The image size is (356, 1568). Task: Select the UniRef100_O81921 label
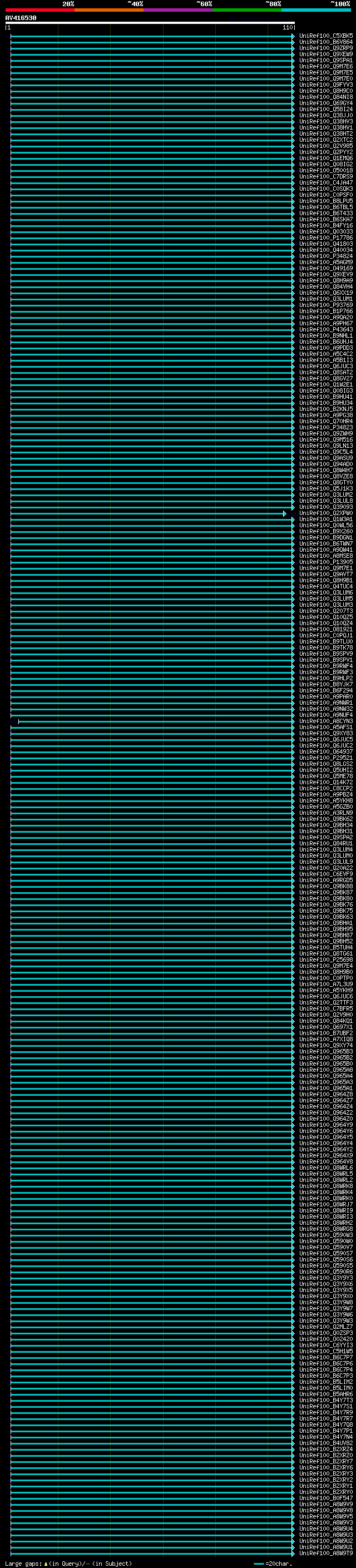[x=326, y=630]
